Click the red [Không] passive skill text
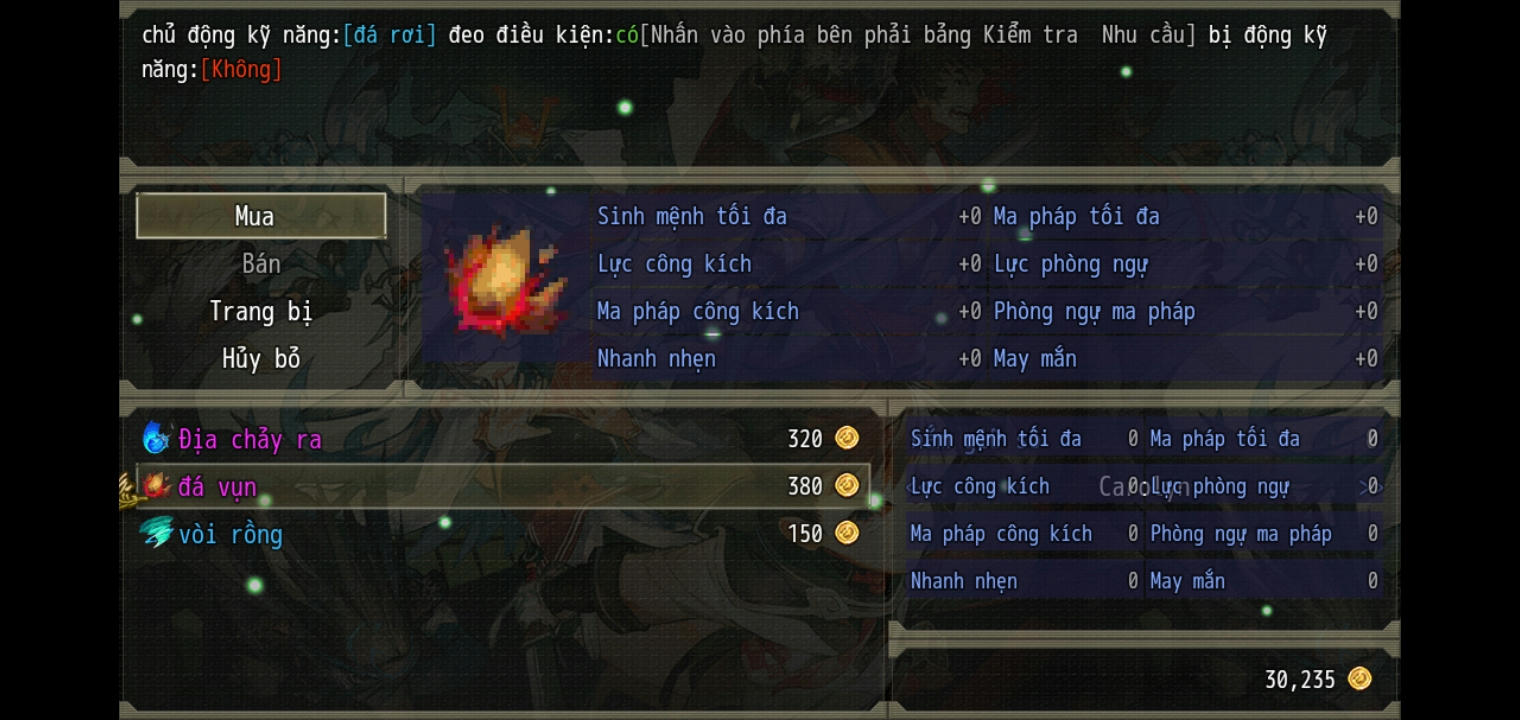This screenshot has height=720, width=1520. (x=241, y=69)
